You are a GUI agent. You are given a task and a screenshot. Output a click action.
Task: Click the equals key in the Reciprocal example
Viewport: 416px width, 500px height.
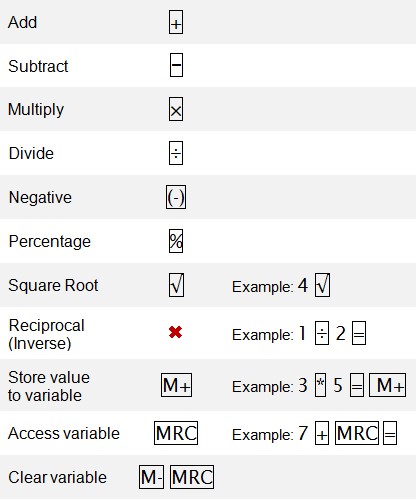(359, 333)
